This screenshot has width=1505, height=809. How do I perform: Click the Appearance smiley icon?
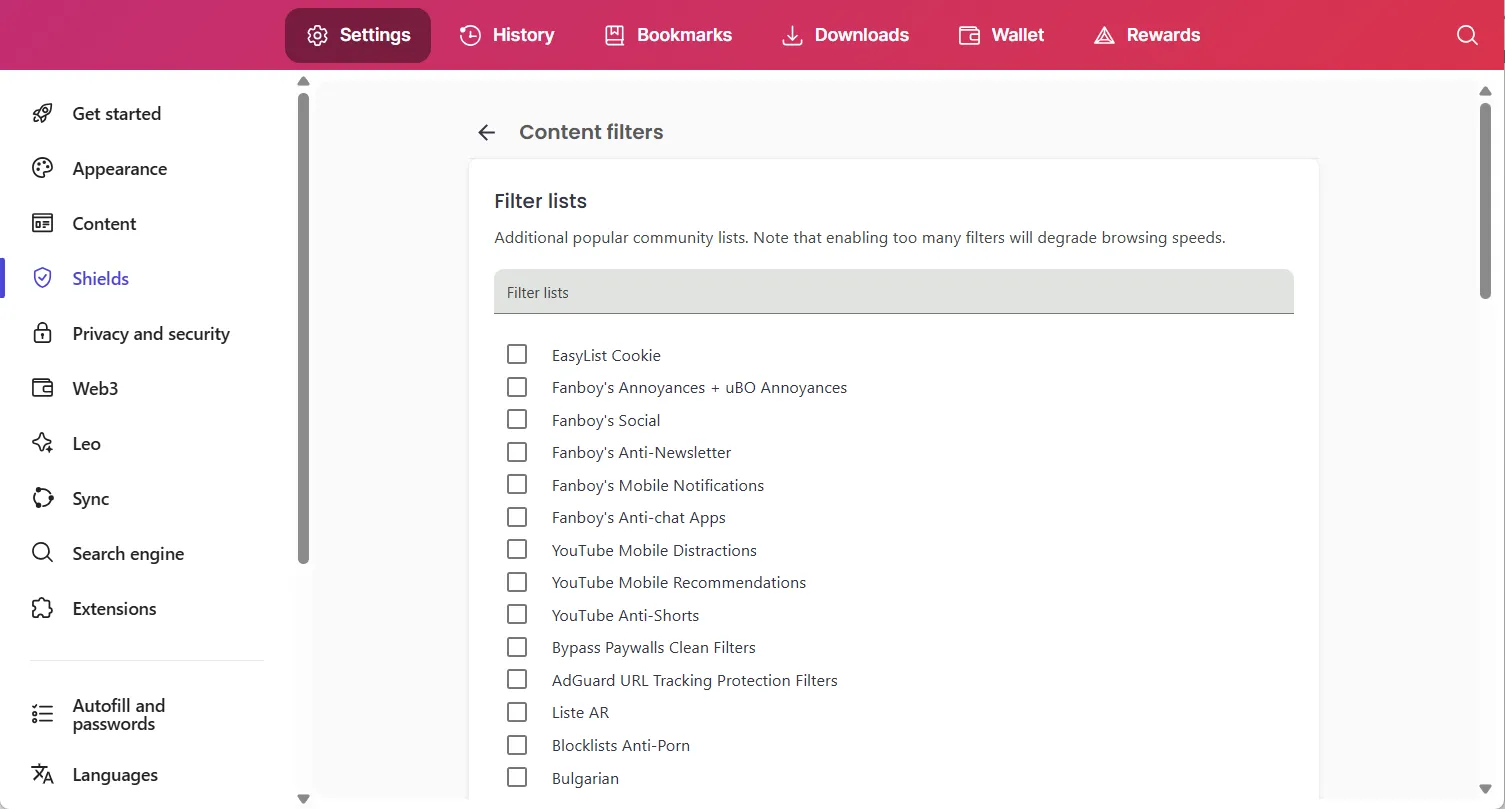41,168
